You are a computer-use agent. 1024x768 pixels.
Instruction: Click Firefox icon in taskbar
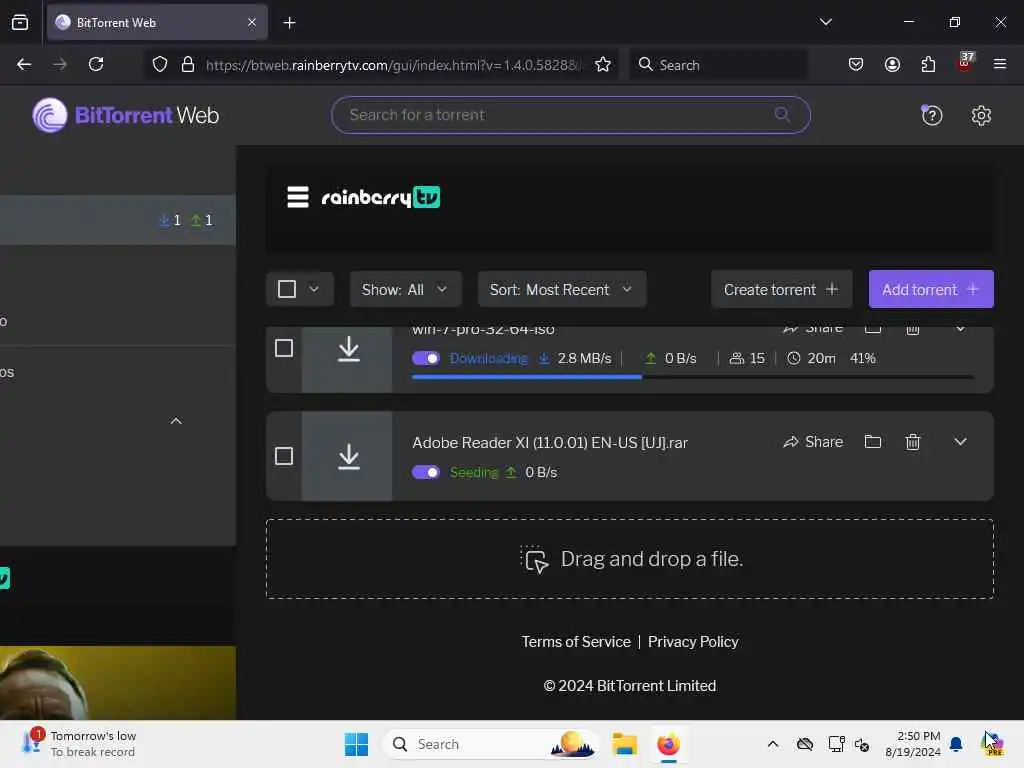coord(668,744)
